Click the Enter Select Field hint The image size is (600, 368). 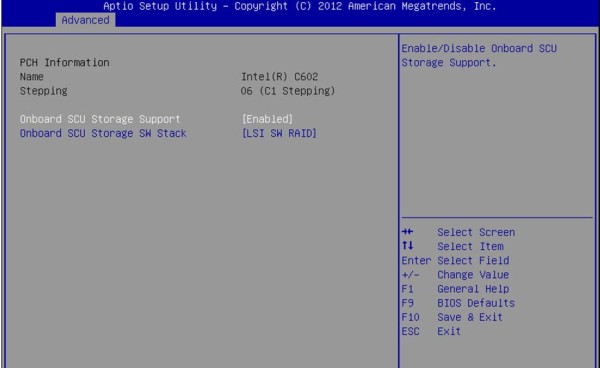(x=455, y=261)
